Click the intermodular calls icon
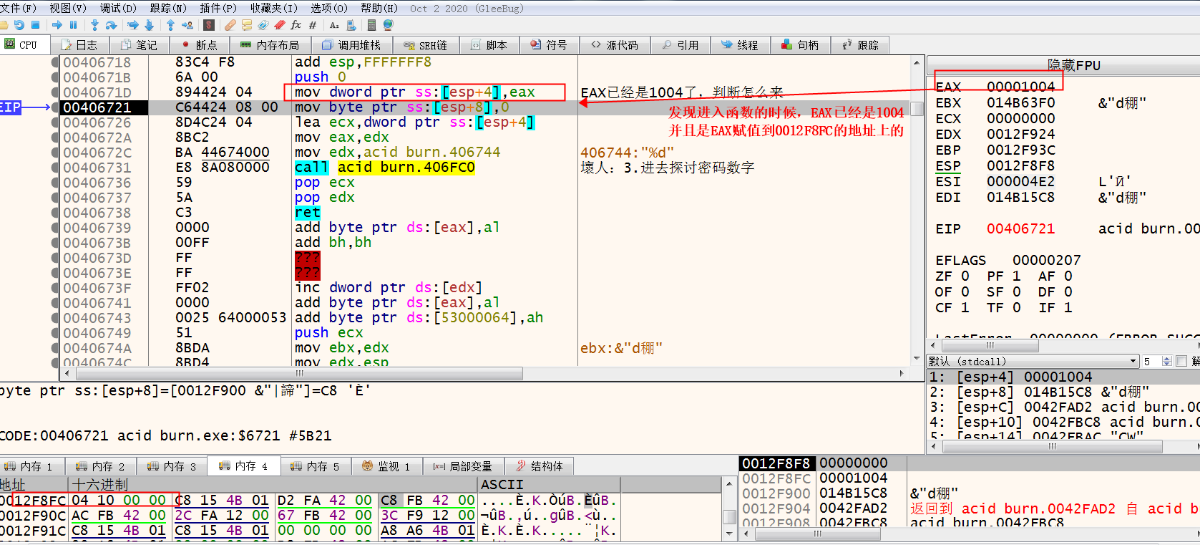This screenshot has width=1200, height=545. pos(351,25)
